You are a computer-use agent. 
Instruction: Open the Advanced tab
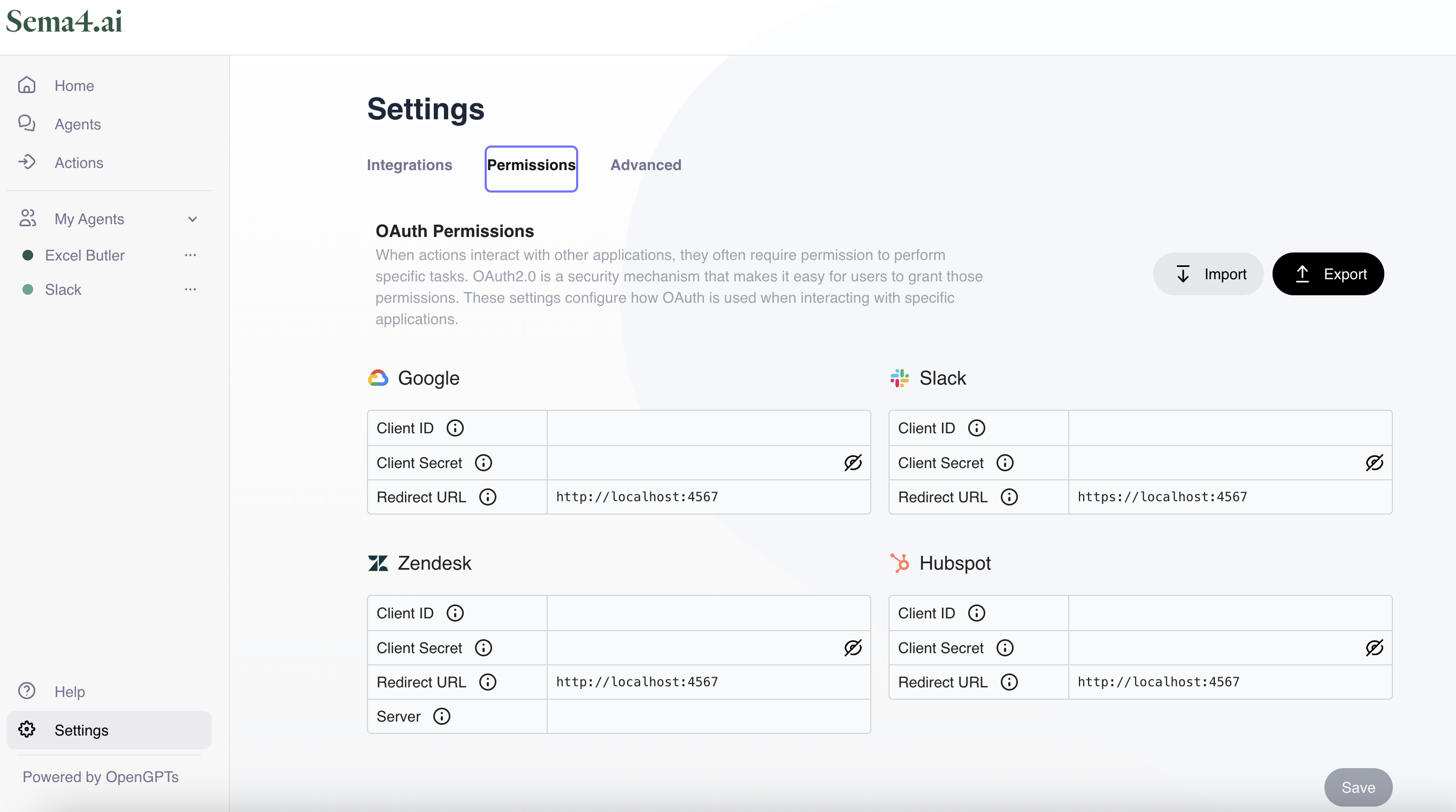click(x=646, y=164)
